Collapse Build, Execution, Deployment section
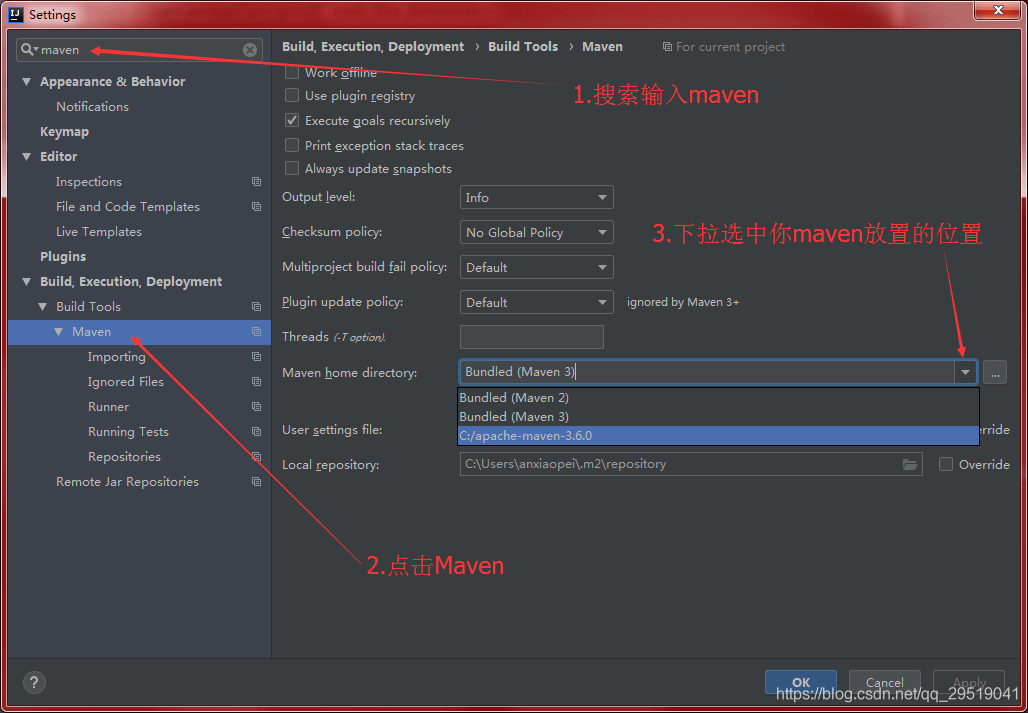Image resolution: width=1028 pixels, height=713 pixels. coord(26,282)
